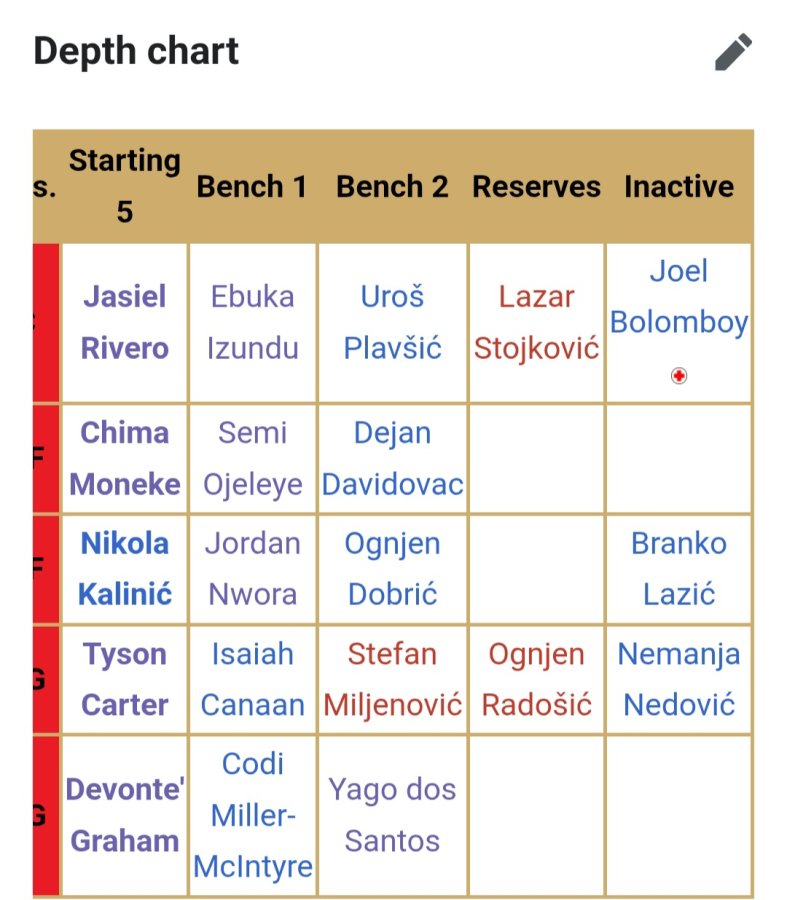The width and height of the screenshot is (787, 900).
Task: Click the Semi Ojeleye link
Action: click(x=253, y=459)
